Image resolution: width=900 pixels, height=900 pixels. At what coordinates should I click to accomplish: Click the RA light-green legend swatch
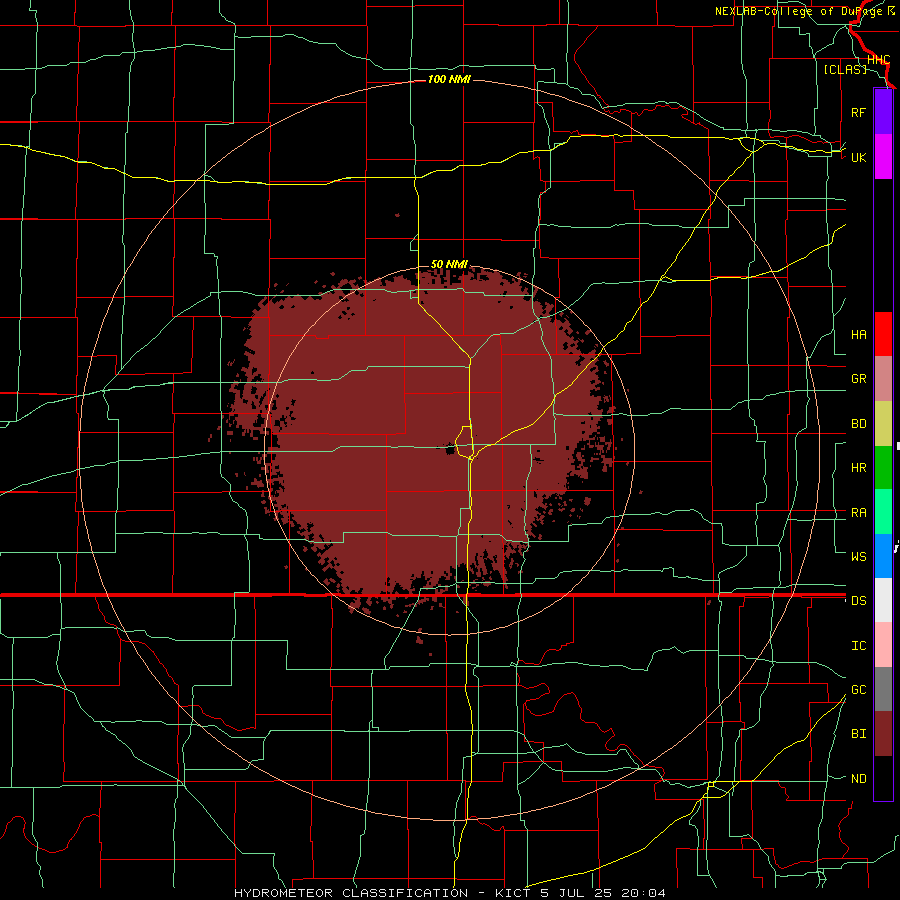coord(883,512)
